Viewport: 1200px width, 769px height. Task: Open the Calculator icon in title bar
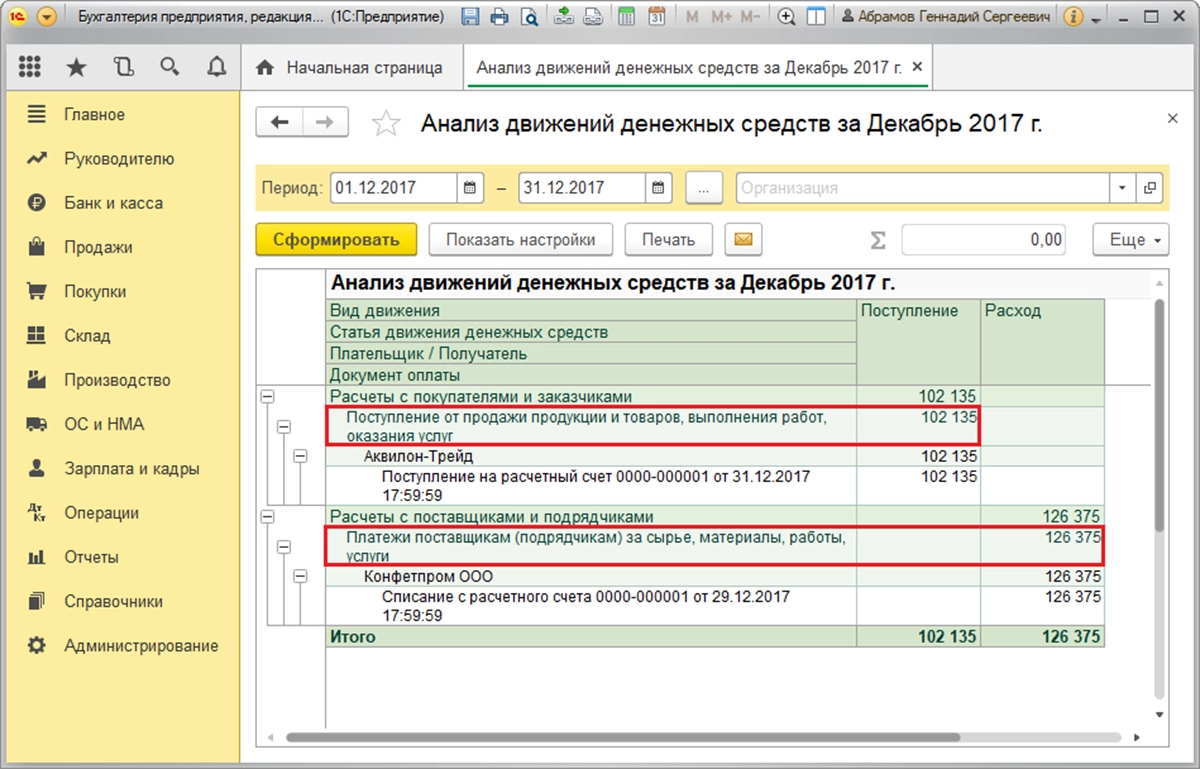point(627,17)
